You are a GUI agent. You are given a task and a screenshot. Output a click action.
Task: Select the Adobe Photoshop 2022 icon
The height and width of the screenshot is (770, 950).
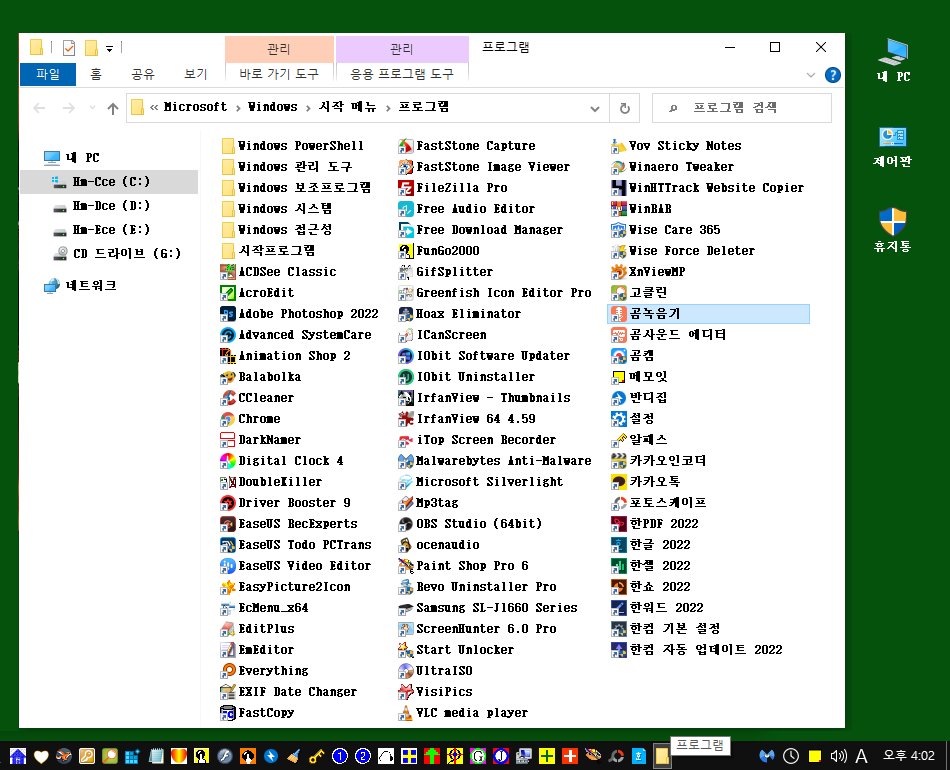(228, 314)
